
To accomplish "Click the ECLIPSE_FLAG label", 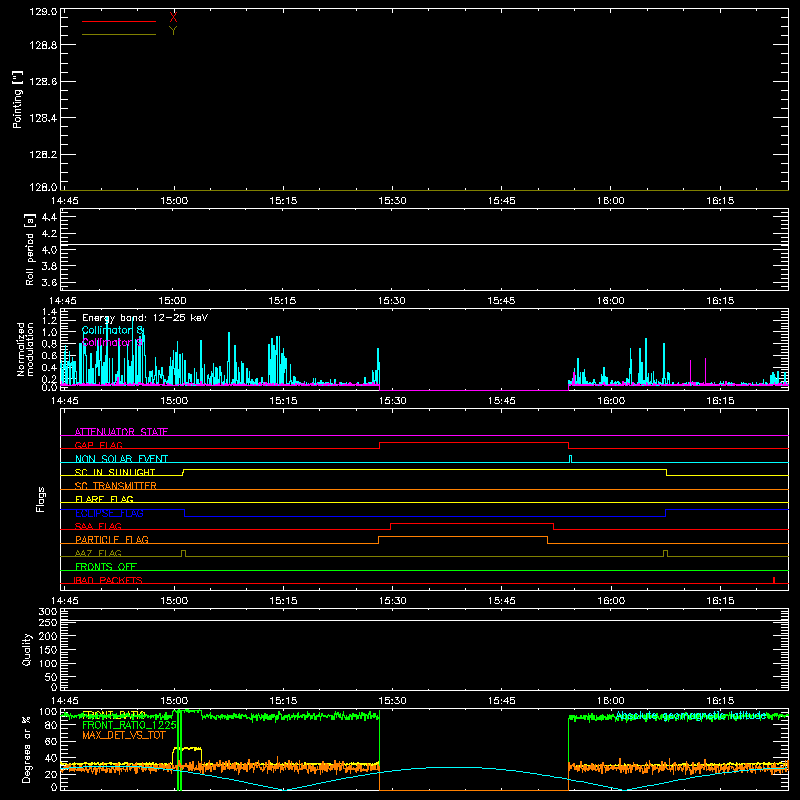I will click(109, 513).
